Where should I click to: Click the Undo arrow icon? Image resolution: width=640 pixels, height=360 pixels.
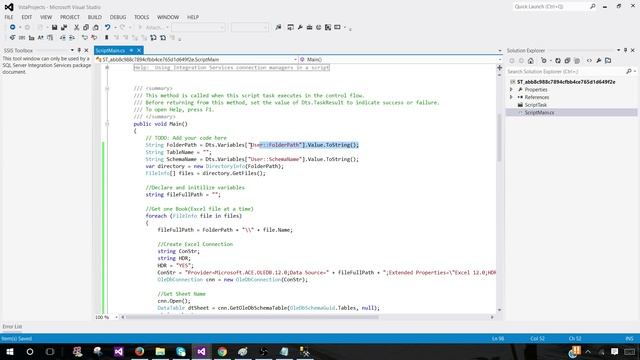point(107,27)
